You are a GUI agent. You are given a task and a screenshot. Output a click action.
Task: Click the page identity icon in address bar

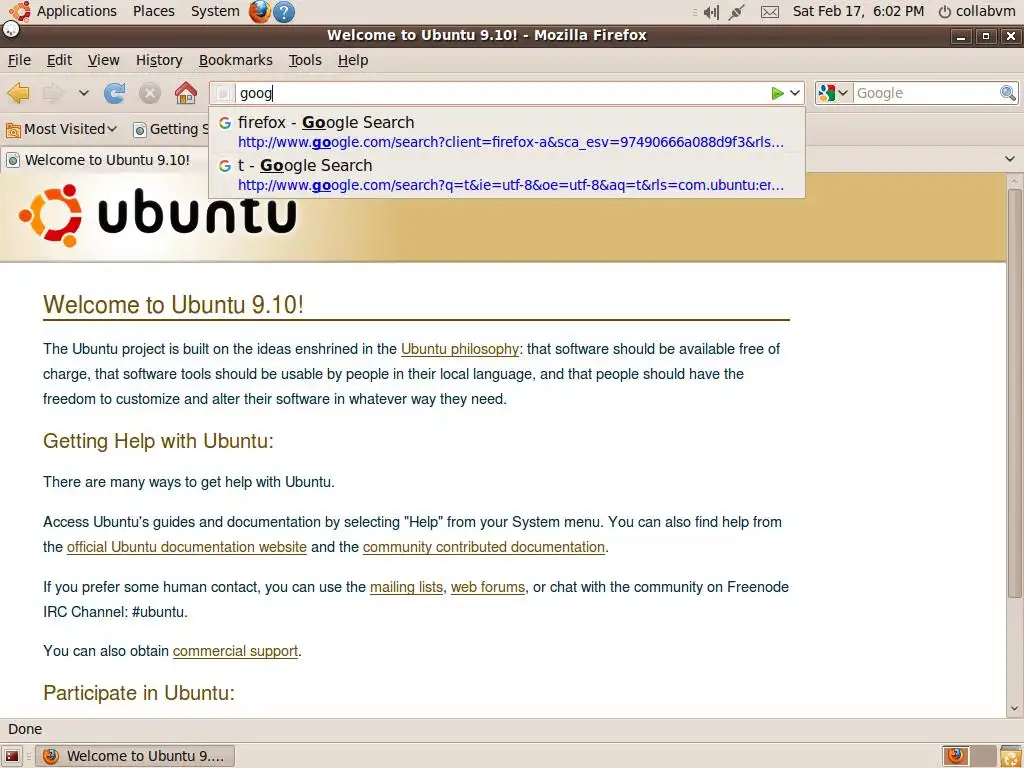coord(223,93)
